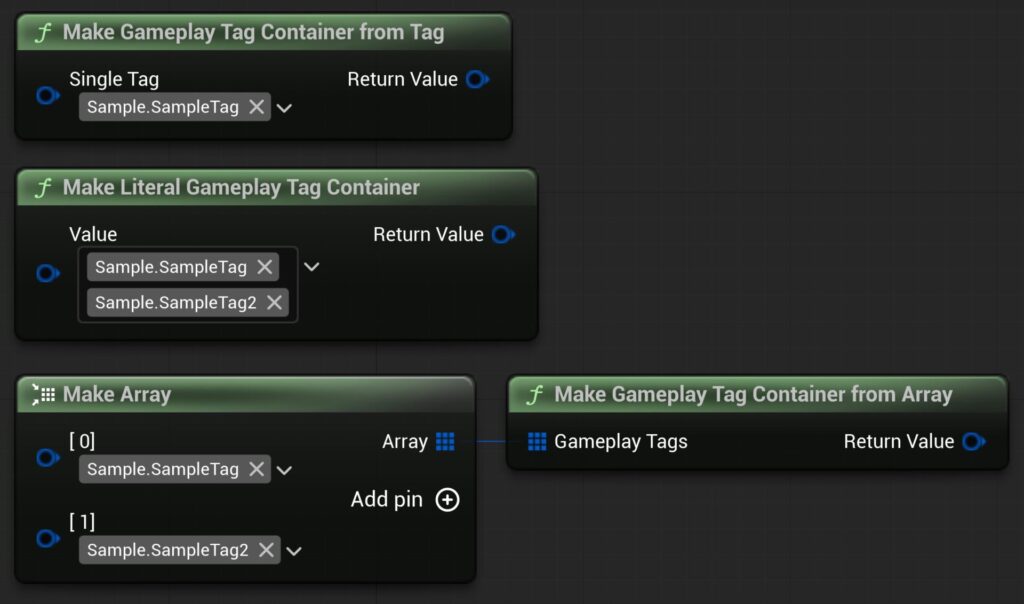Viewport: 1024px width, 604px height.
Task: Click the Array output pin on Make Array
Action: (x=445, y=441)
